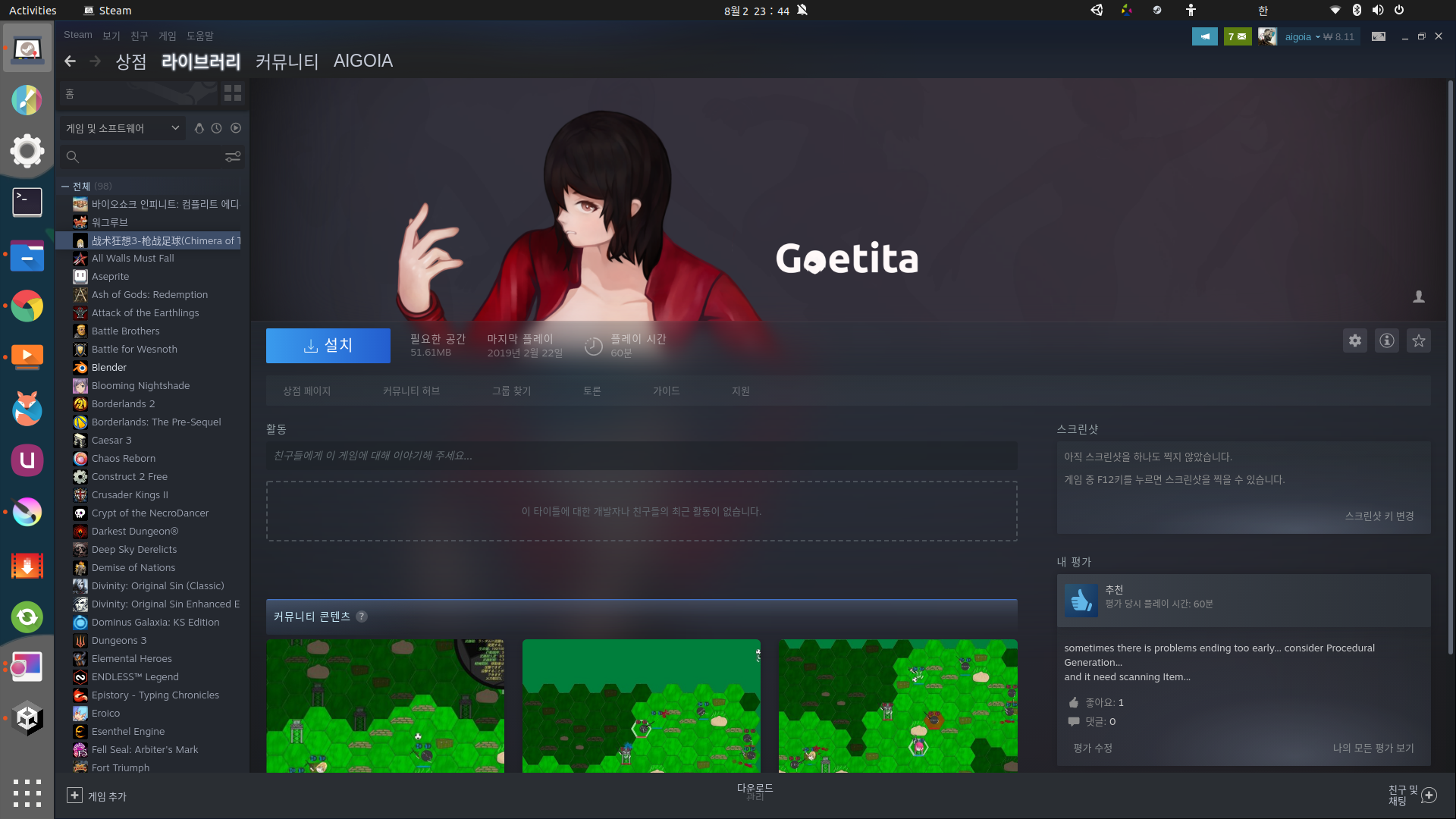
Task: Click the Add a Game plus icon
Action: coord(74,795)
